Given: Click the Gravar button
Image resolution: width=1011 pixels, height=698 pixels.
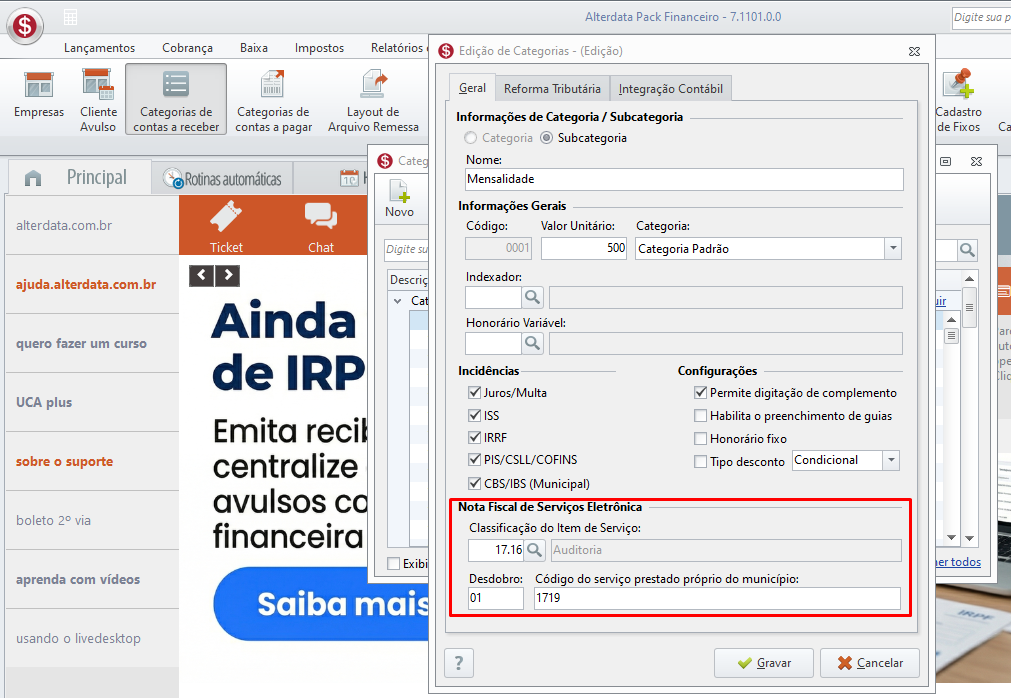Looking at the screenshot, I should 763,663.
